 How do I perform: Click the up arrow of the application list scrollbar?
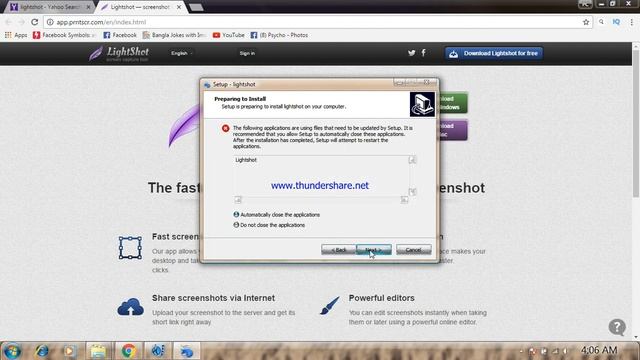412,160
